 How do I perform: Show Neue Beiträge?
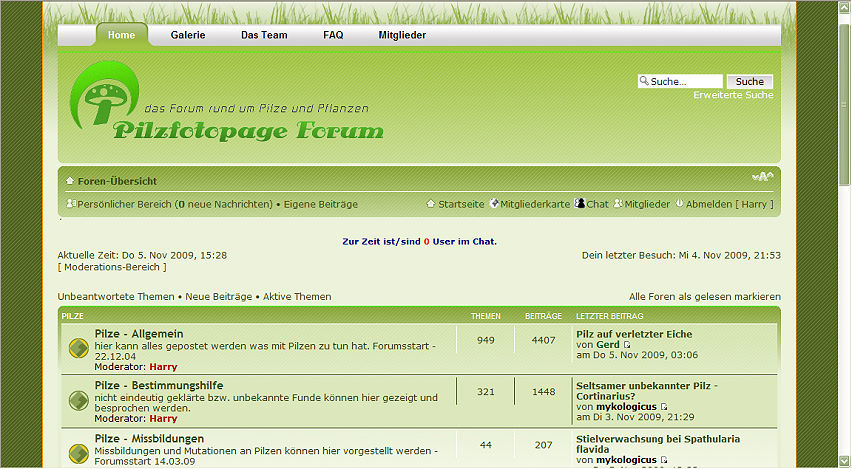point(218,297)
